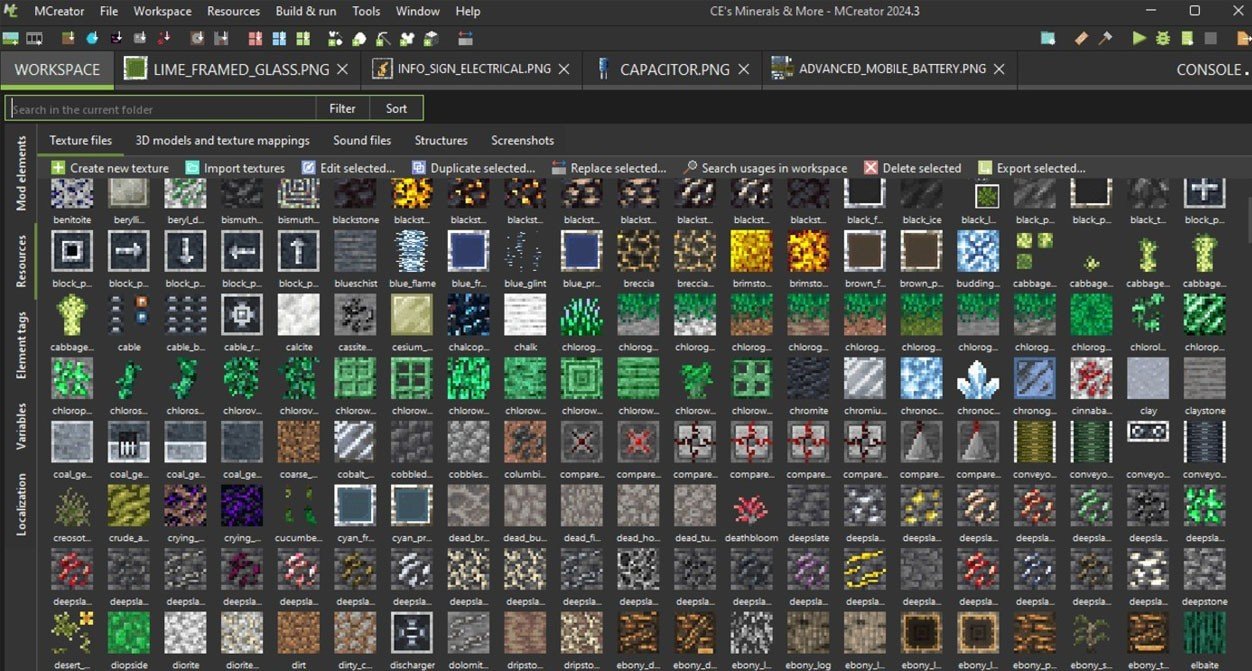This screenshot has height=671, width=1252.
Task: Click the eraser icon in the toolbar
Action: (1081, 39)
